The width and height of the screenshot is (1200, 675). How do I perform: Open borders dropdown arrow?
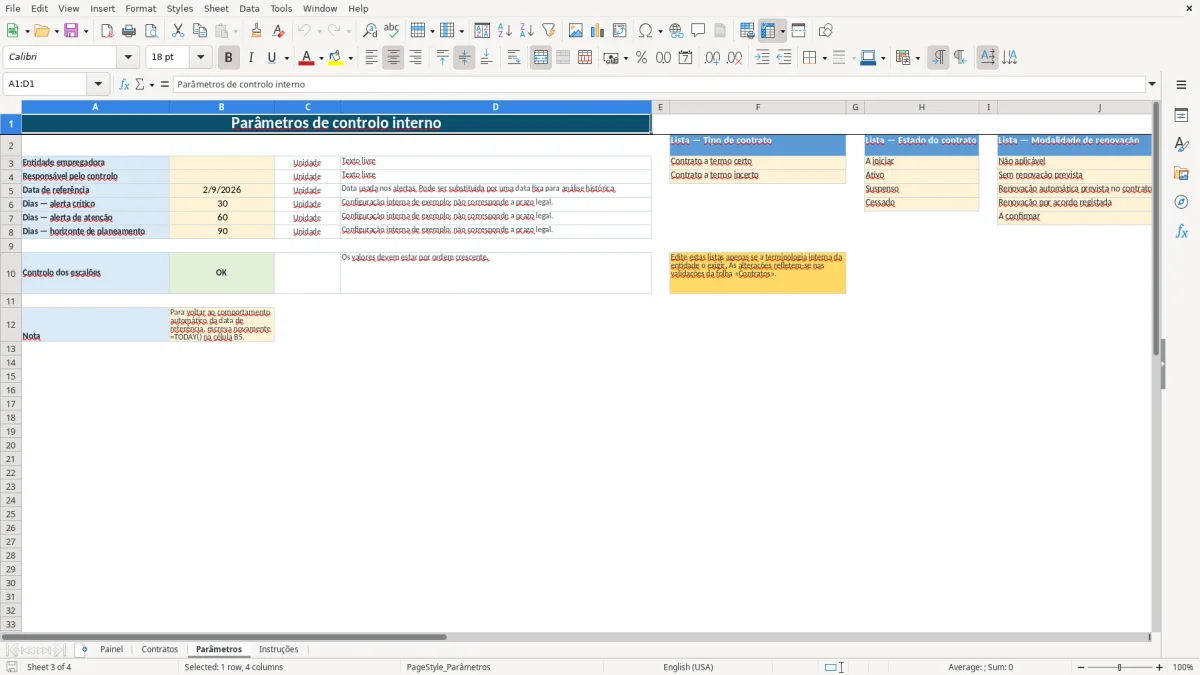pos(823,58)
